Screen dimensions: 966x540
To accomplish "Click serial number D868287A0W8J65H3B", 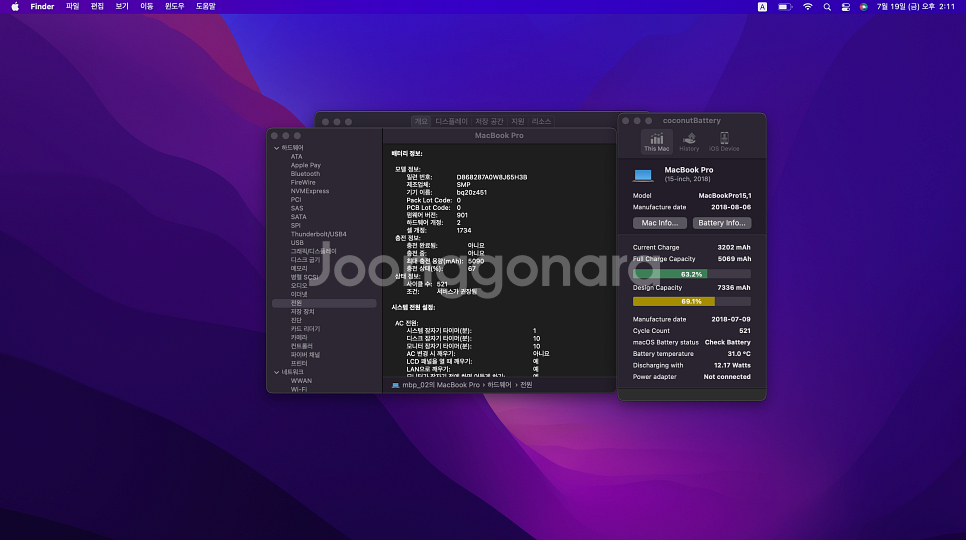I will click(x=492, y=177).
